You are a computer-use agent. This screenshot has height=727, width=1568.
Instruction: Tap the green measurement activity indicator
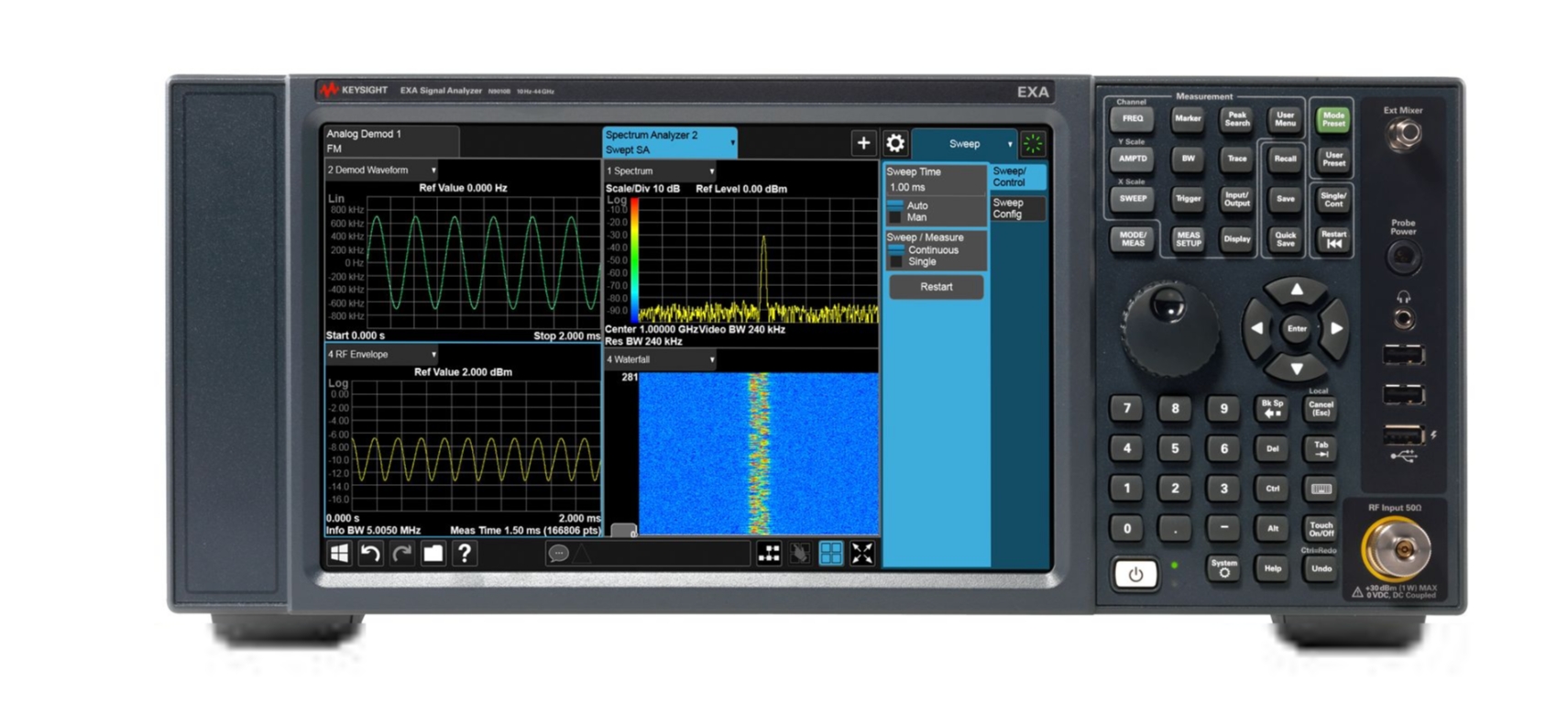[x=1034, y=143]
